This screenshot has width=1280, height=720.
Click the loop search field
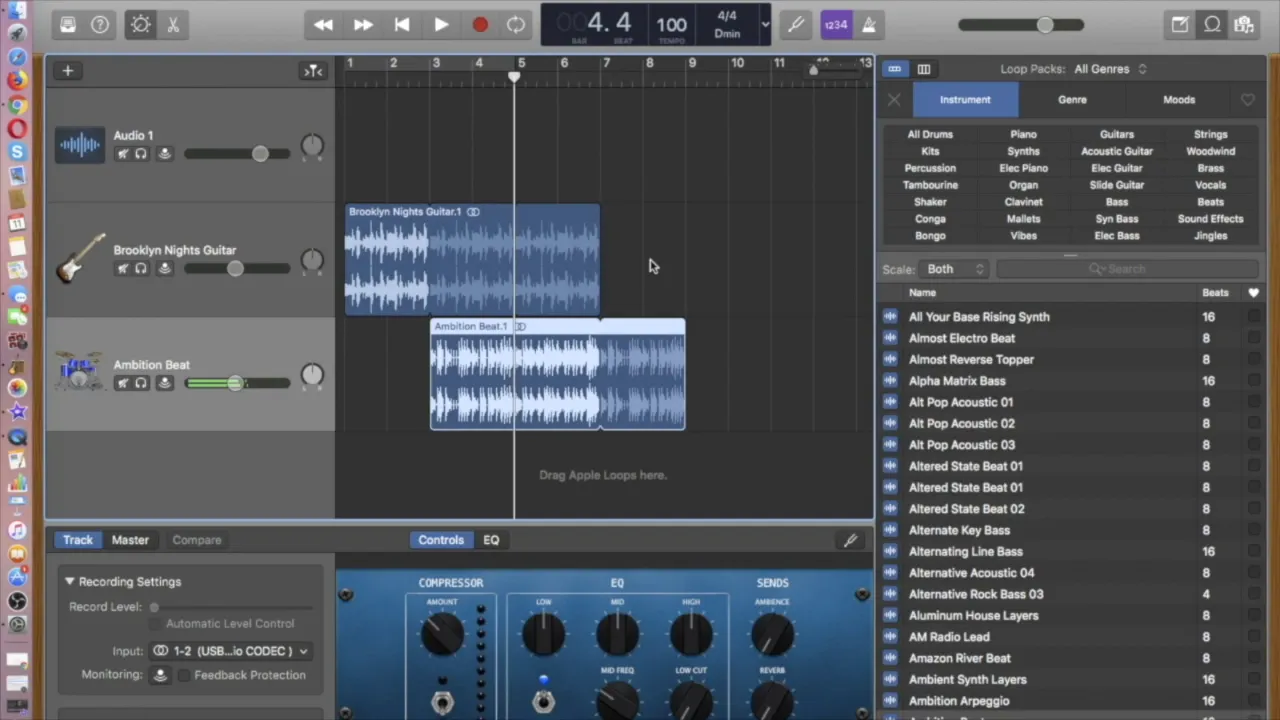coord(1128,269)
